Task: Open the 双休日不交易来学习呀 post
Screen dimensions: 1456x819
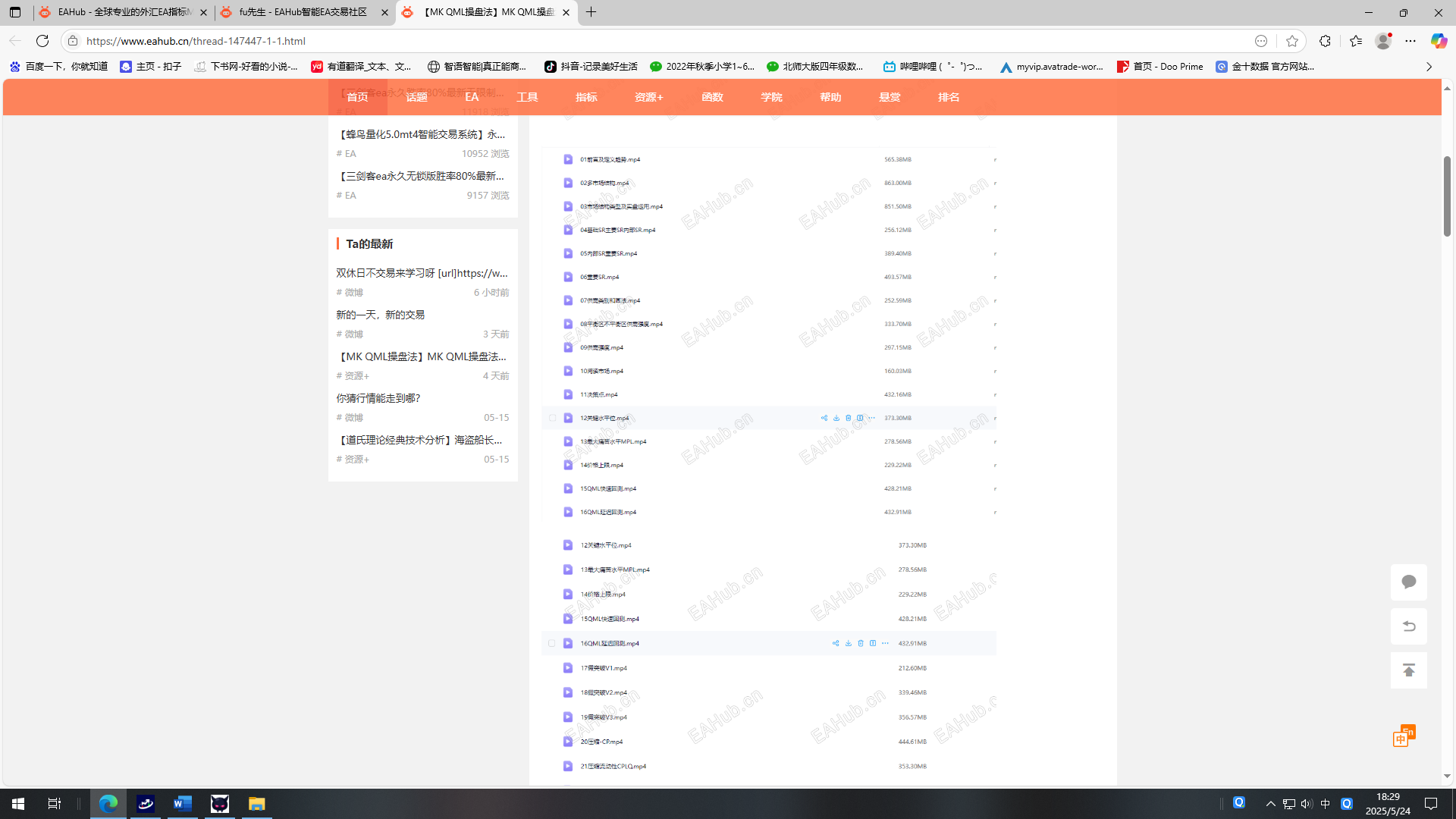Action: 422,273
